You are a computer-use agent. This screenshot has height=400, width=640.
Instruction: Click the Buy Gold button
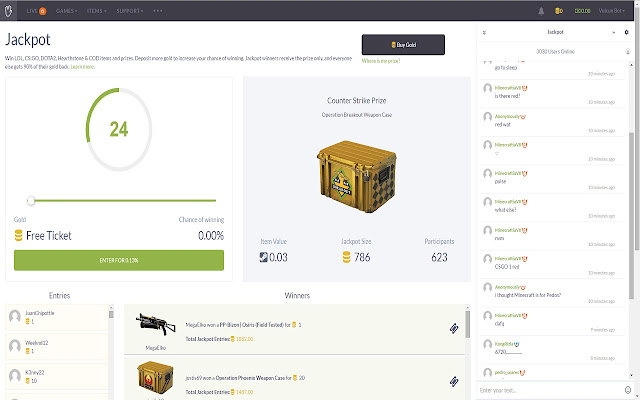[403, 44]
